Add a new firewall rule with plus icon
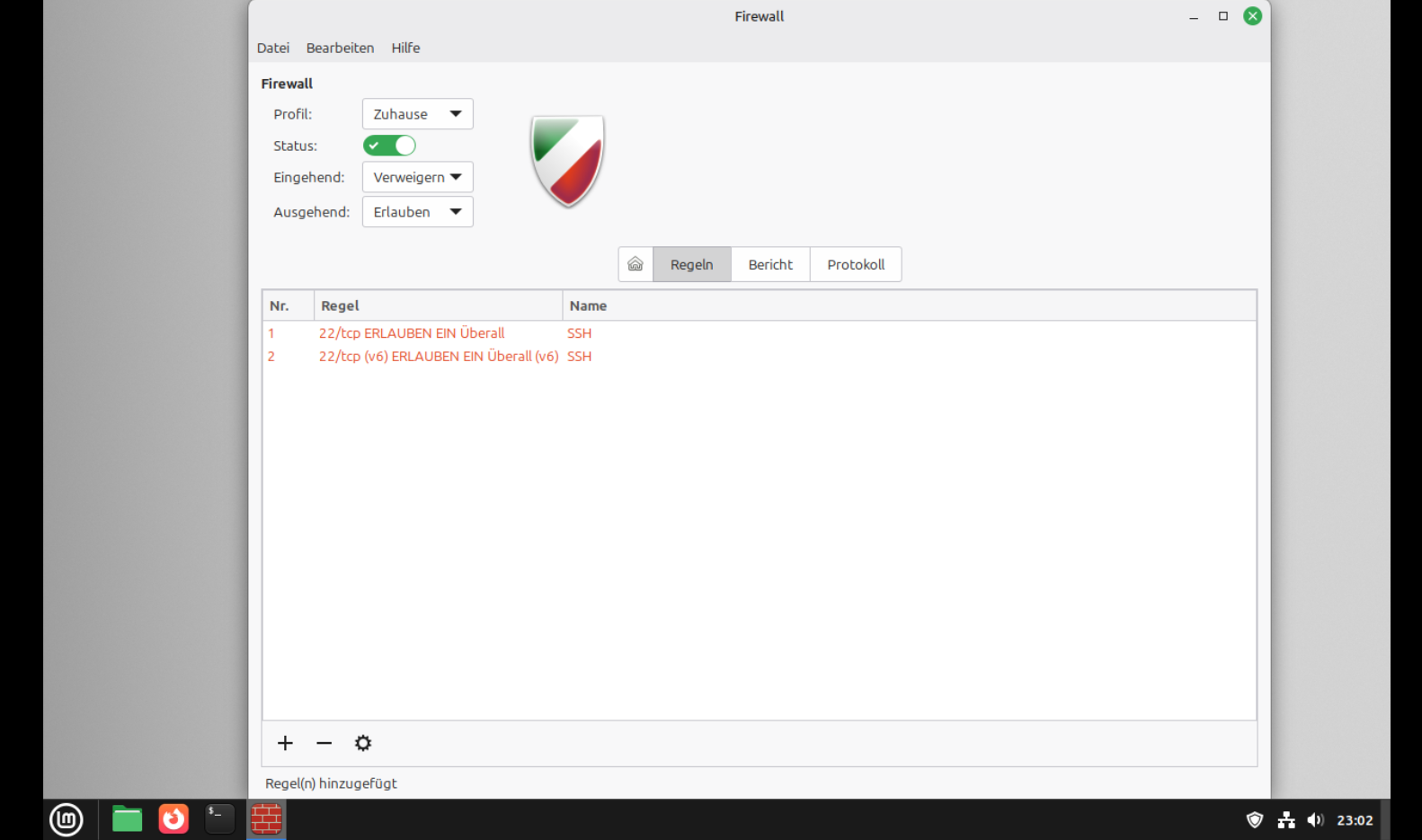Screen dimensions: 1422x840 [285, 743]
